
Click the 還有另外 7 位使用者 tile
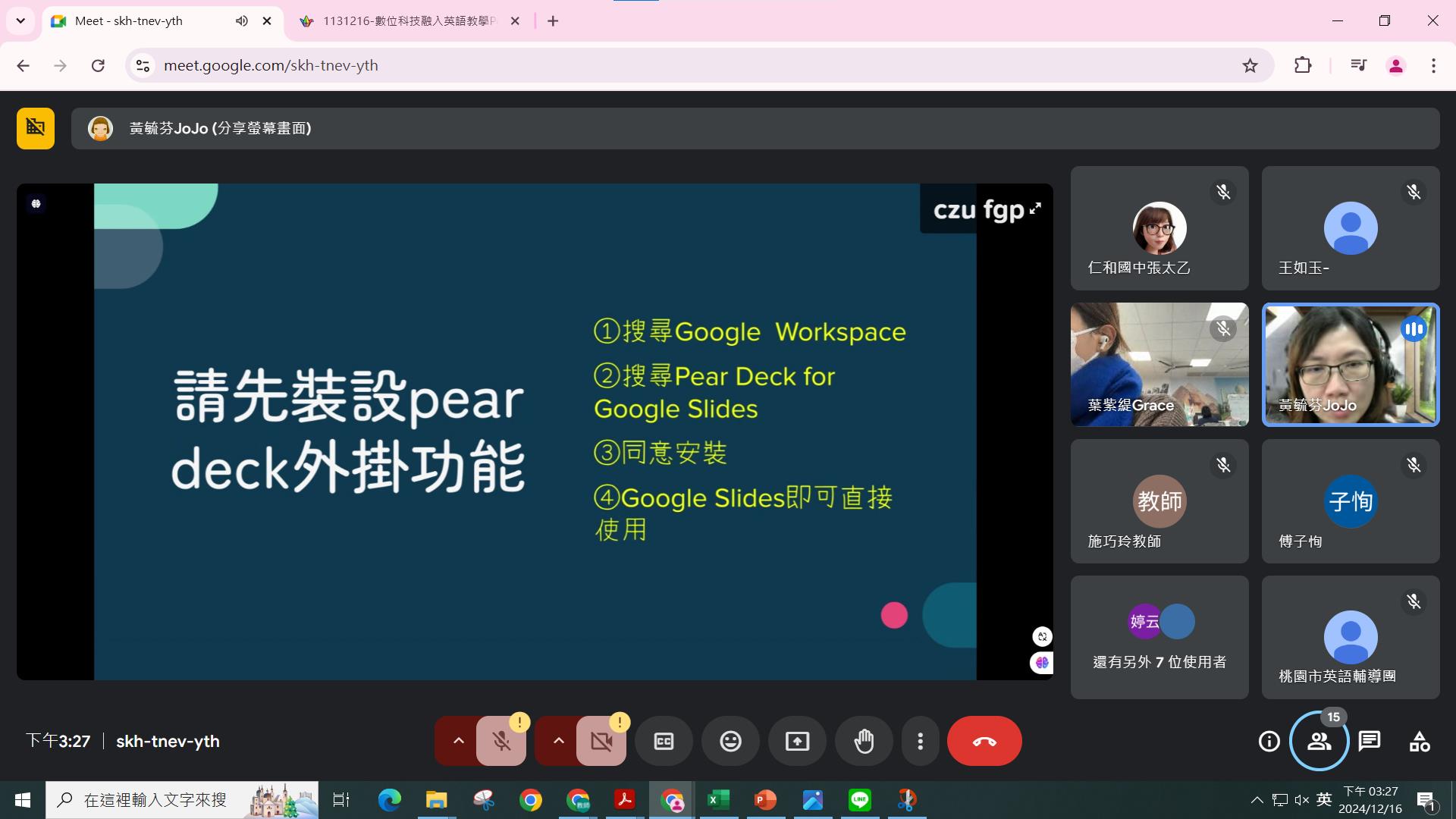(1159, 638)
